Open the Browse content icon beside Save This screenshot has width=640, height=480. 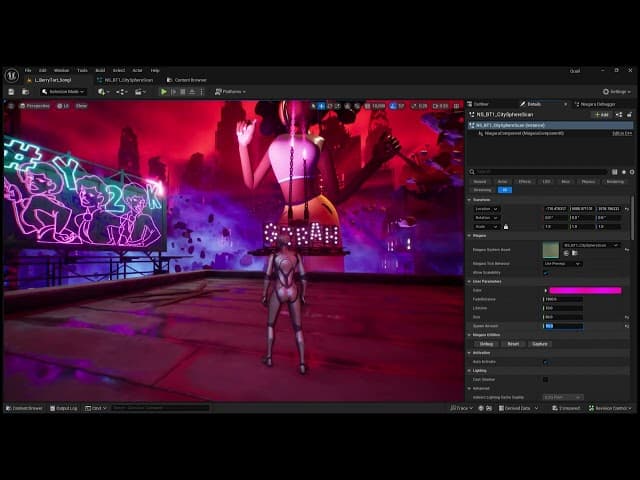pos(25,92)
